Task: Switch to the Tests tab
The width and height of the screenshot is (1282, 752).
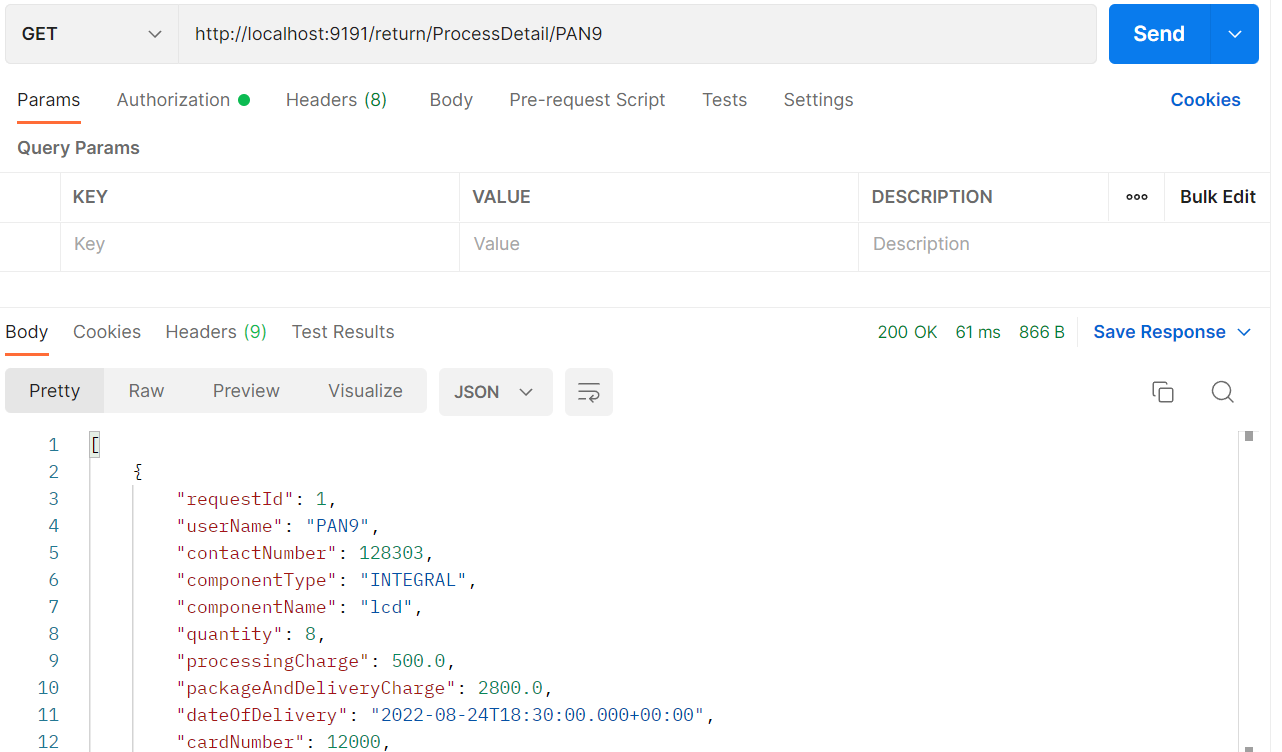Action: point(724,99)
